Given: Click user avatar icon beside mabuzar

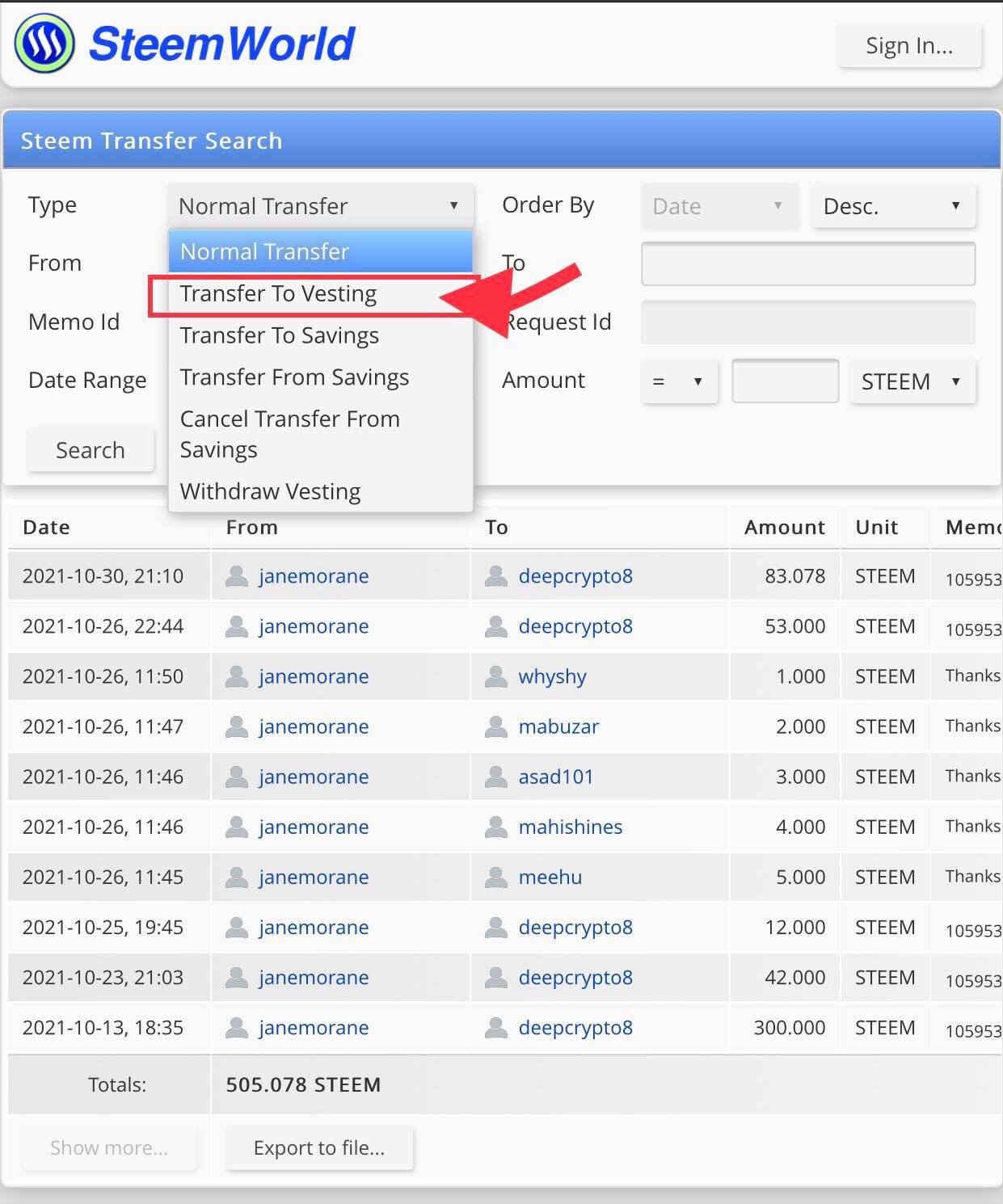Looking at the screenshot, I should [495, 726].
